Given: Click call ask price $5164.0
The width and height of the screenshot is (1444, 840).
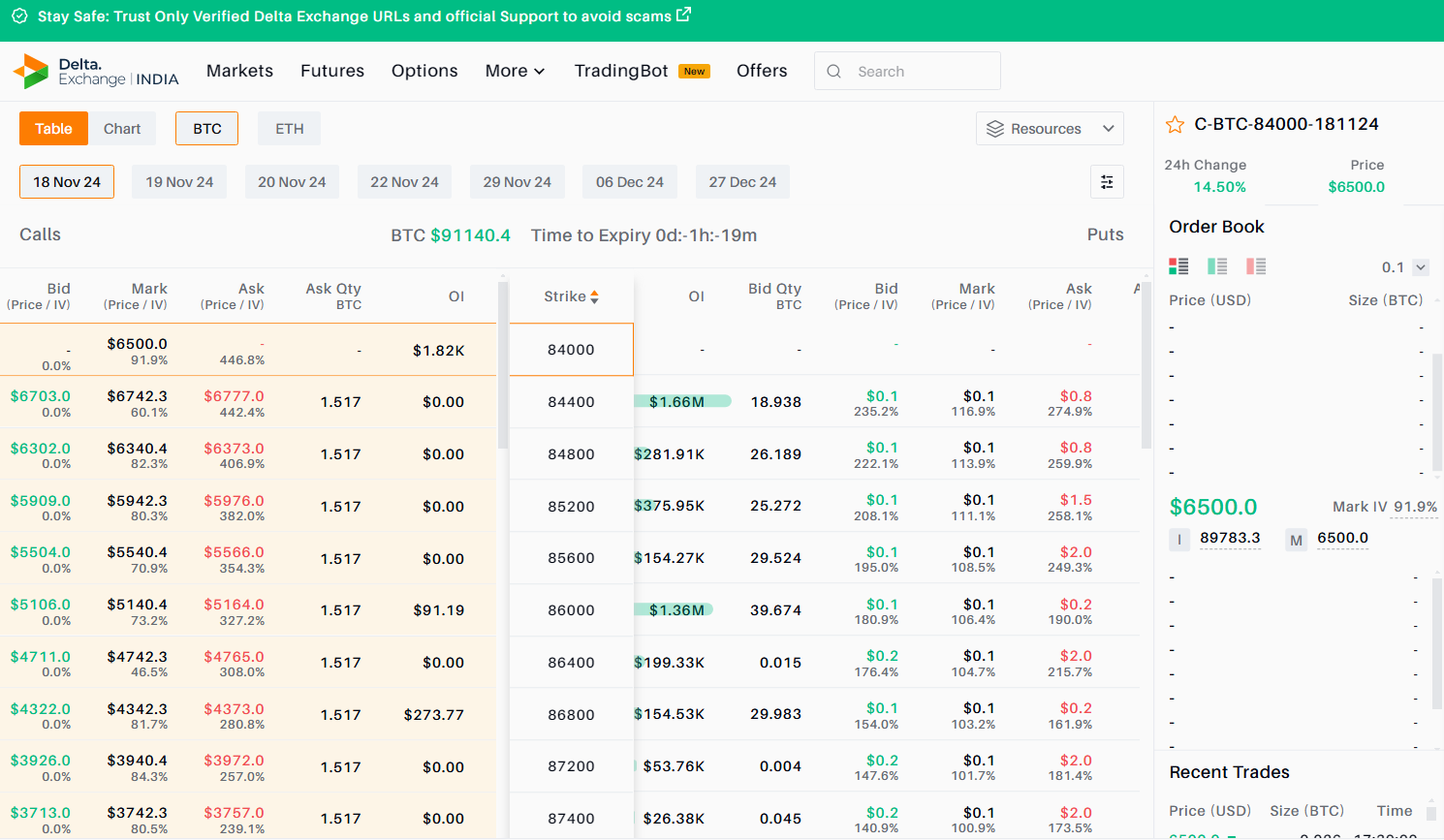Looking at the screenshot, I should pos(234,605).
